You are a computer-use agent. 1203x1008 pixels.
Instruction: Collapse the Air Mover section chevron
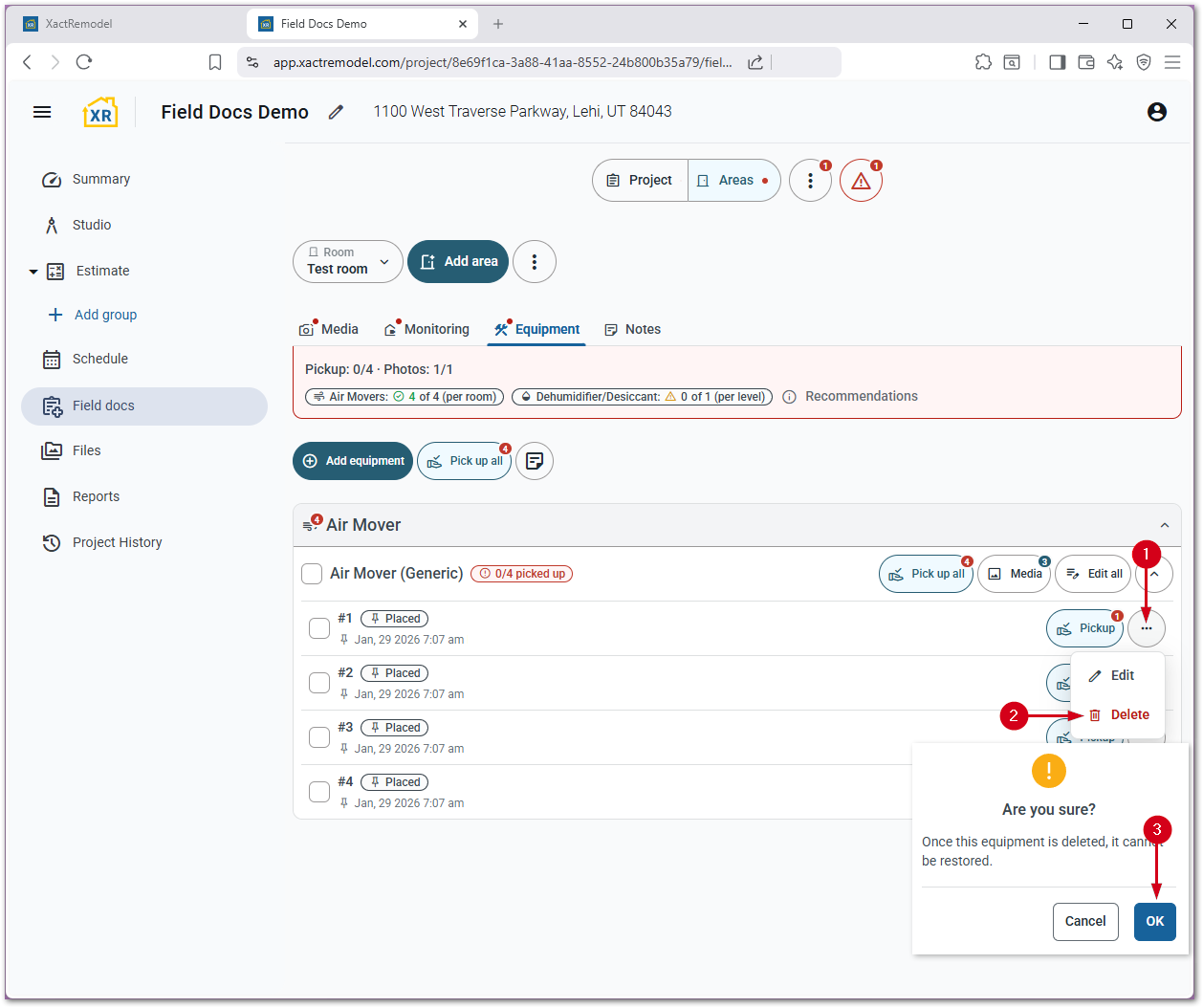[x=1164, y=525]
